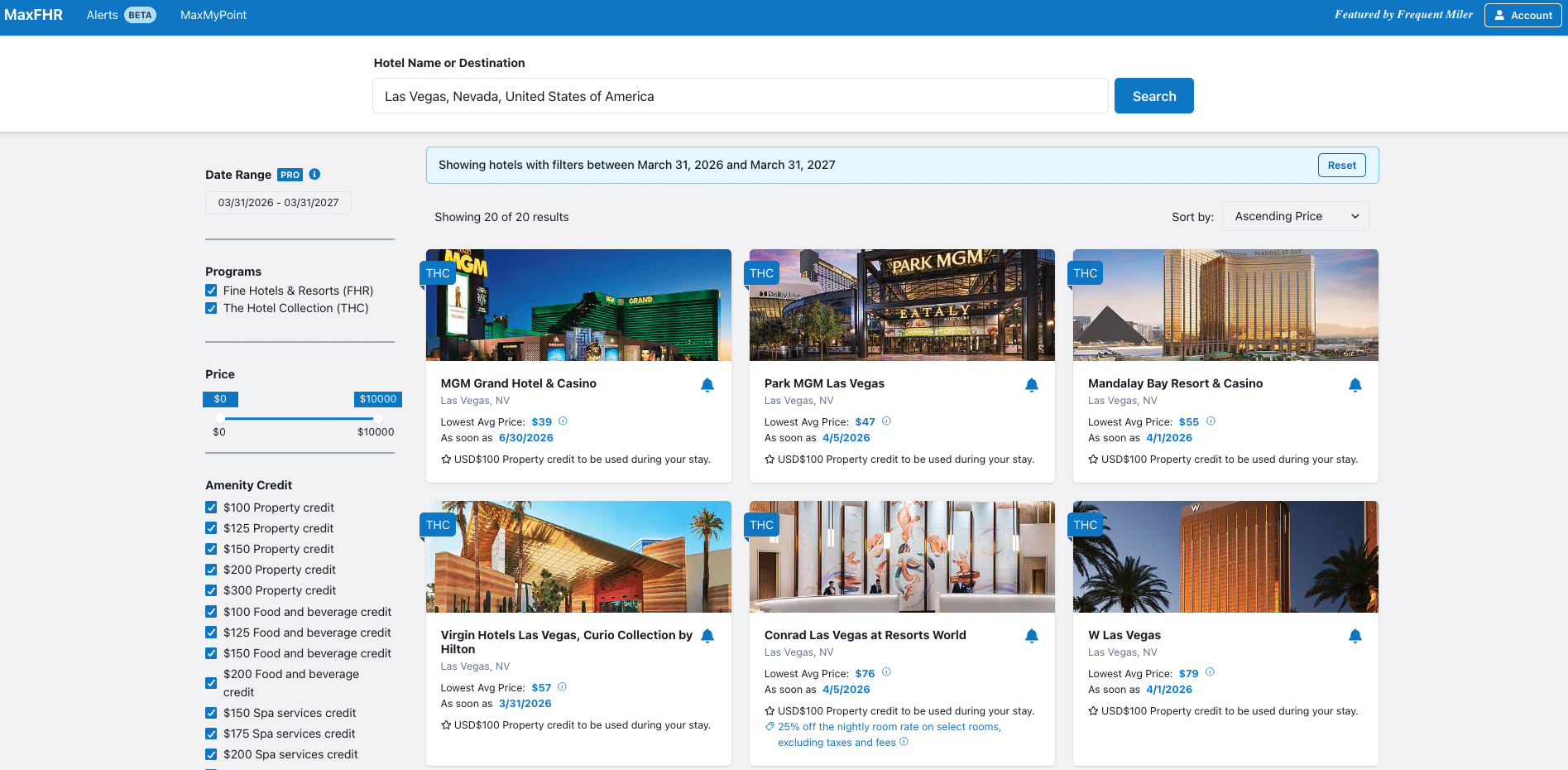1568x770 pixels.
Task: Toggle the $150 Spa services credit checkbox
Action: click(211, 713)
